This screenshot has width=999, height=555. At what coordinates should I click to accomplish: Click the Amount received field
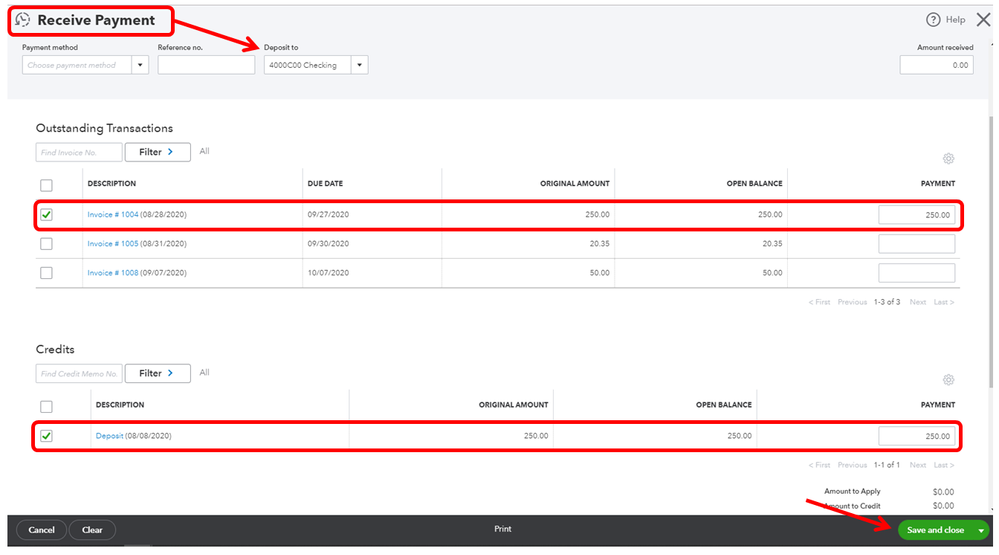click(x=937, y=65)
